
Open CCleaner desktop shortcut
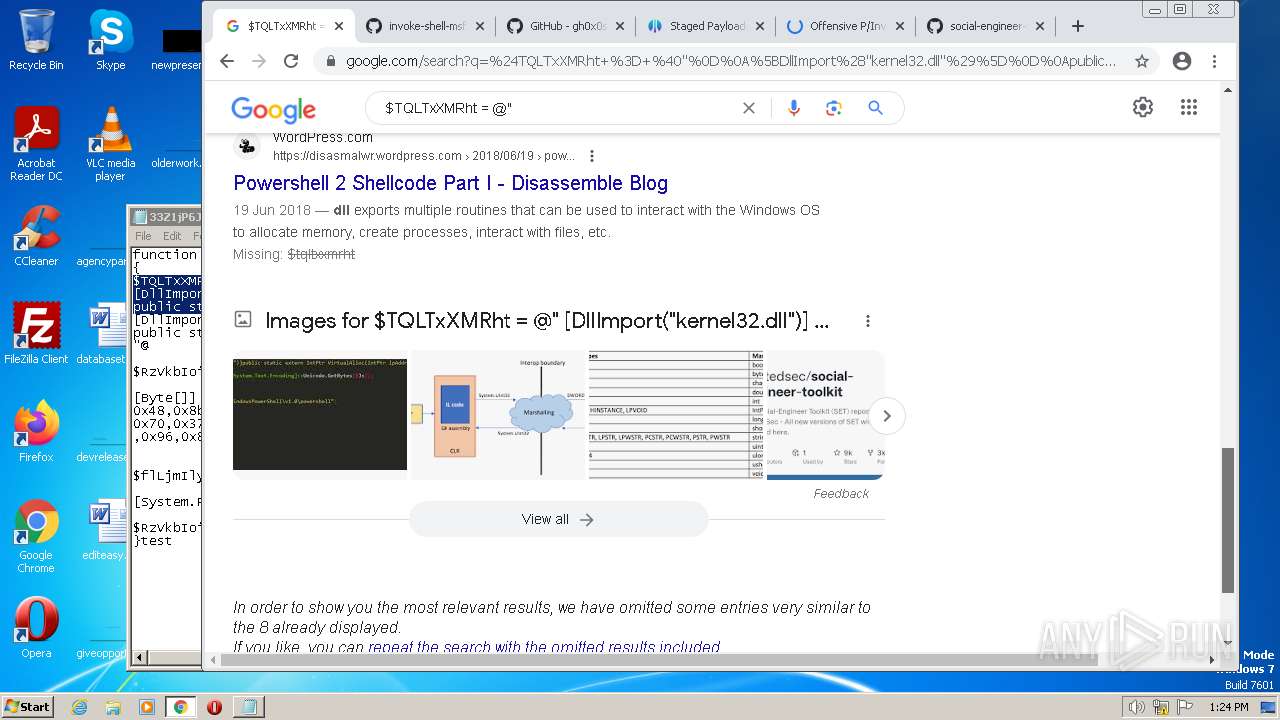[x=36, y=237]
